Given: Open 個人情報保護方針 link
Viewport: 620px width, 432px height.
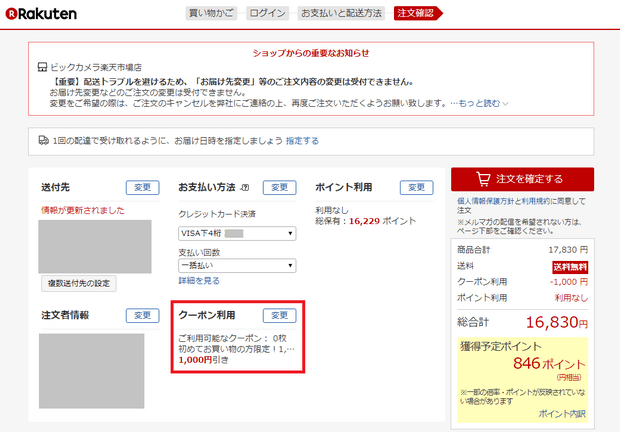Looking at the screenshot, I should click(486, 201).
